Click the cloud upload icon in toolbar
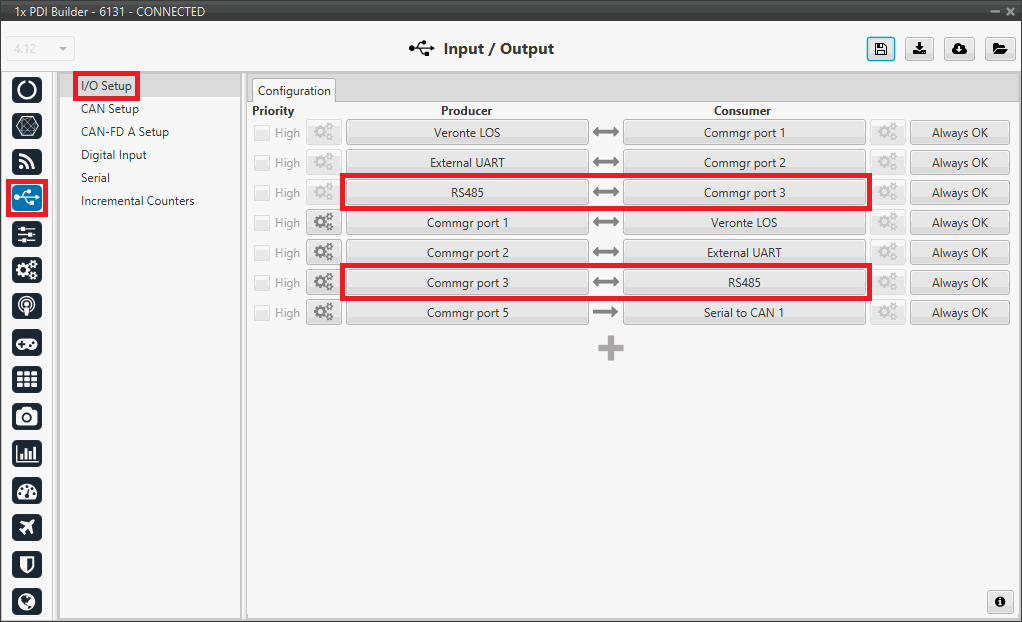 (959, 49)
